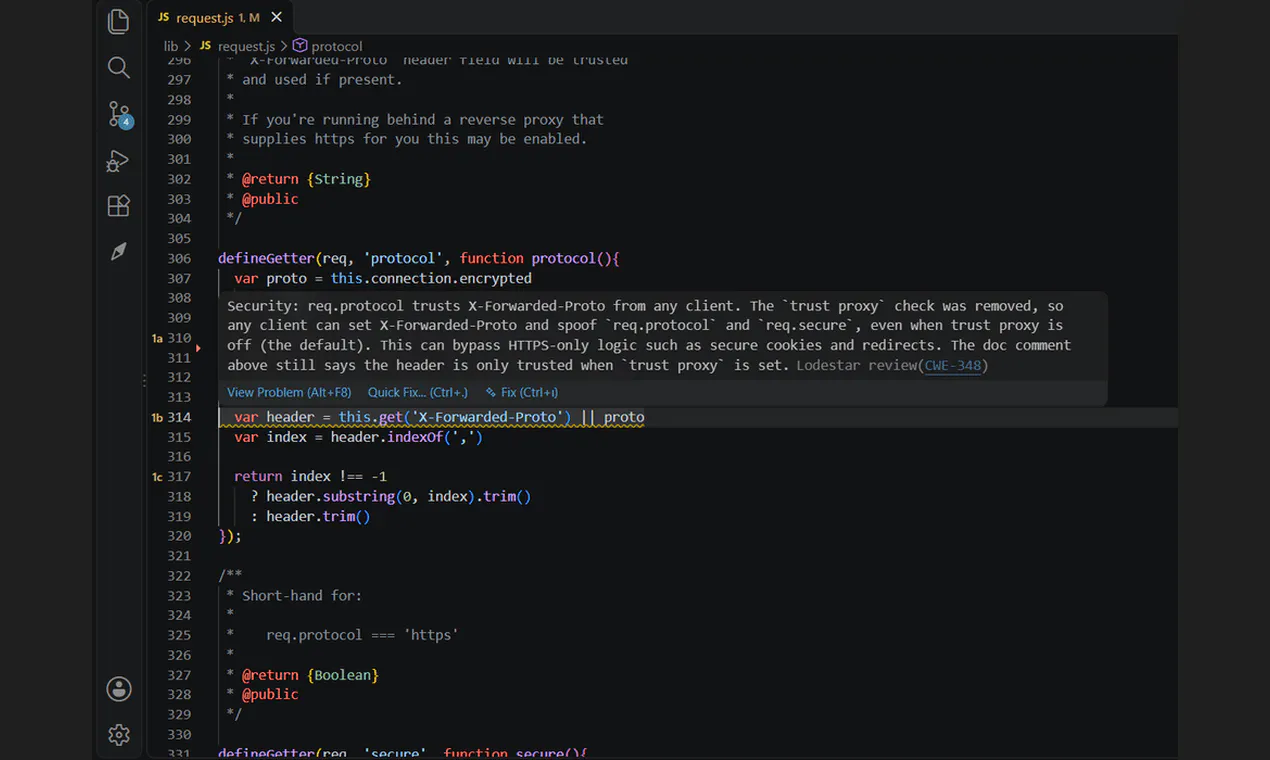Click the 1b annotation beside line 314
Image resolution: width=1270 pixels, height=760 pixels.
(157, 417)
